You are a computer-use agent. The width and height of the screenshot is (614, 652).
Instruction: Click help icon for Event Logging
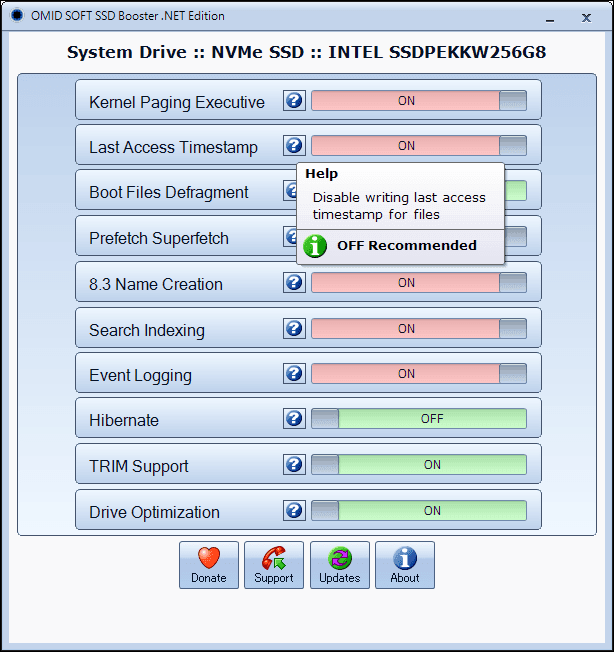pyautogui.click(x=294, y=373)
